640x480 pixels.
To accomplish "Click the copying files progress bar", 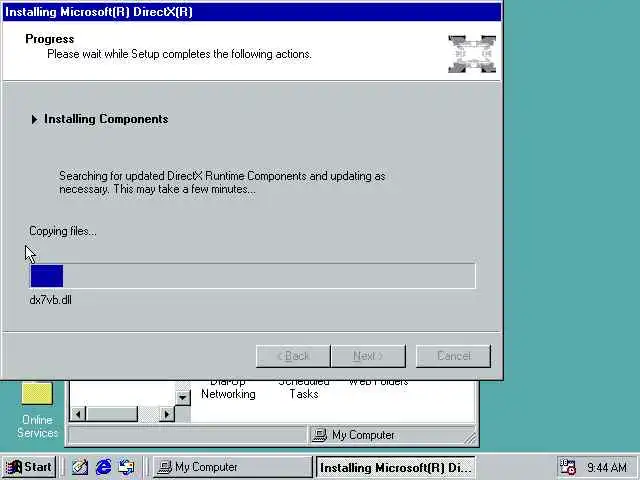I will [x=253, y=276].
